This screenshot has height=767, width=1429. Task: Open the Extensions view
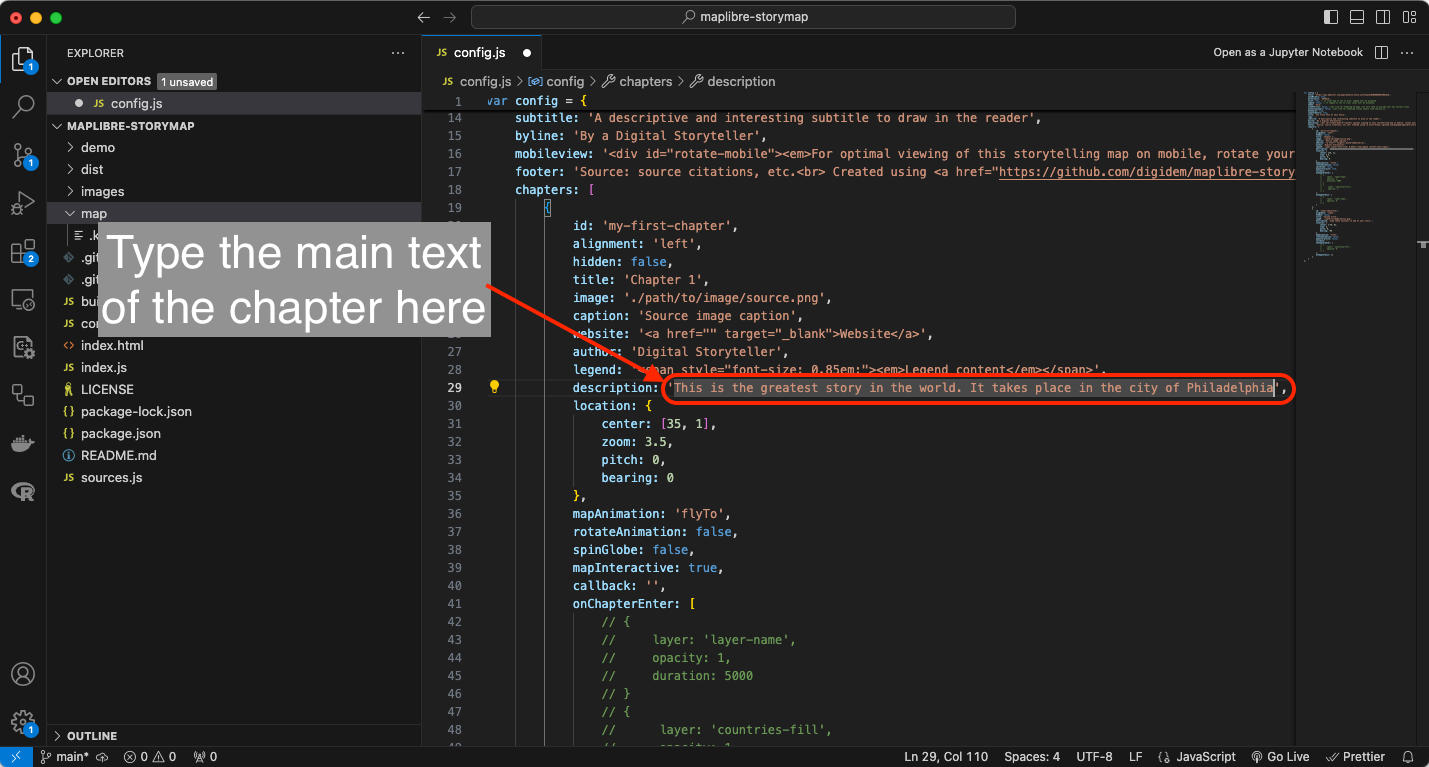[x=23, y=252]
